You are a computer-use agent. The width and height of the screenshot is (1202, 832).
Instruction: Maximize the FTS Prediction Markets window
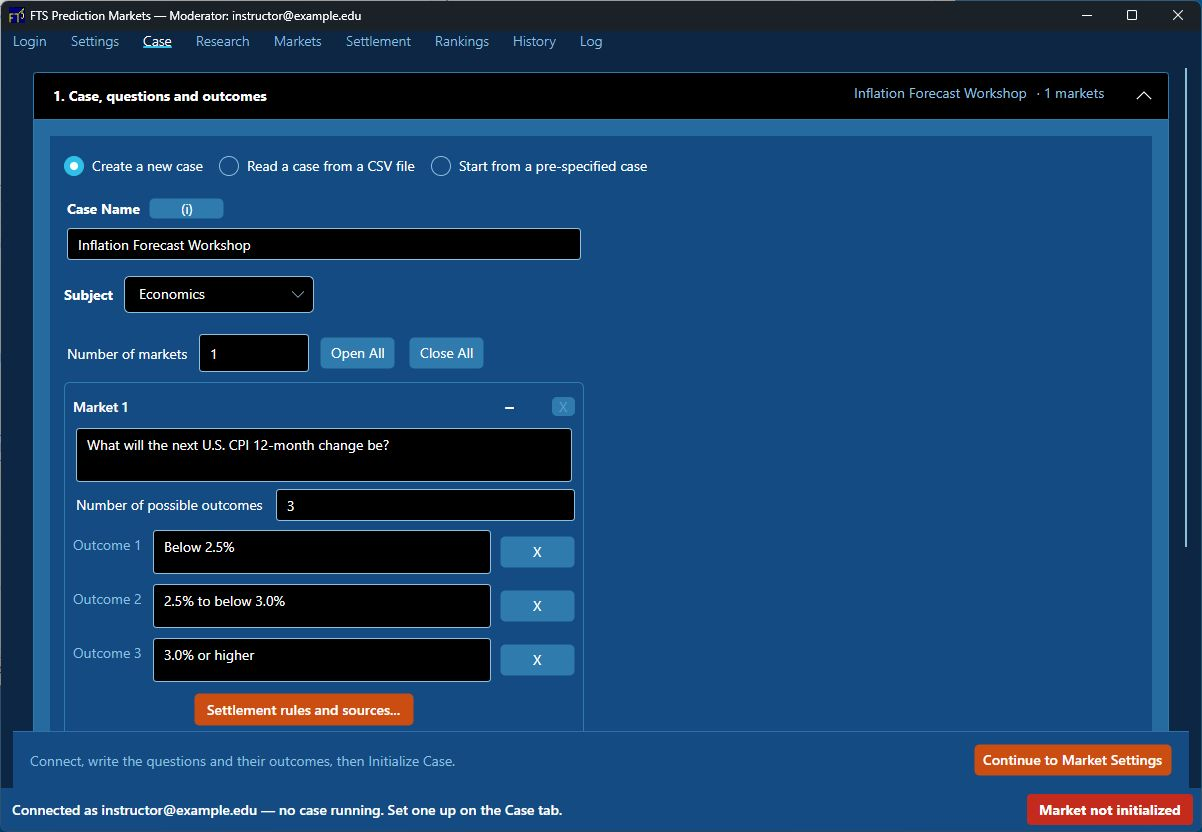(1132, 15)
